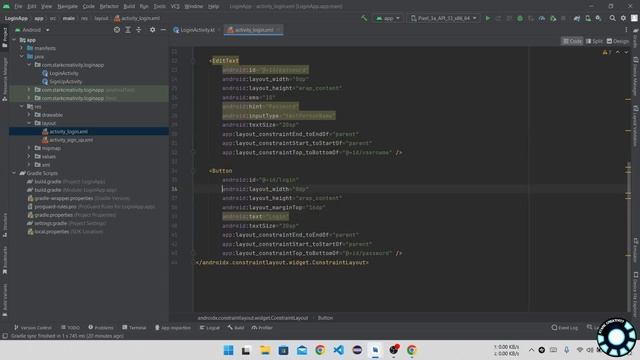640x360 pixels.
Task: Click the Sync Project with Gradle Files icon
Action: [x=577, y=18]
